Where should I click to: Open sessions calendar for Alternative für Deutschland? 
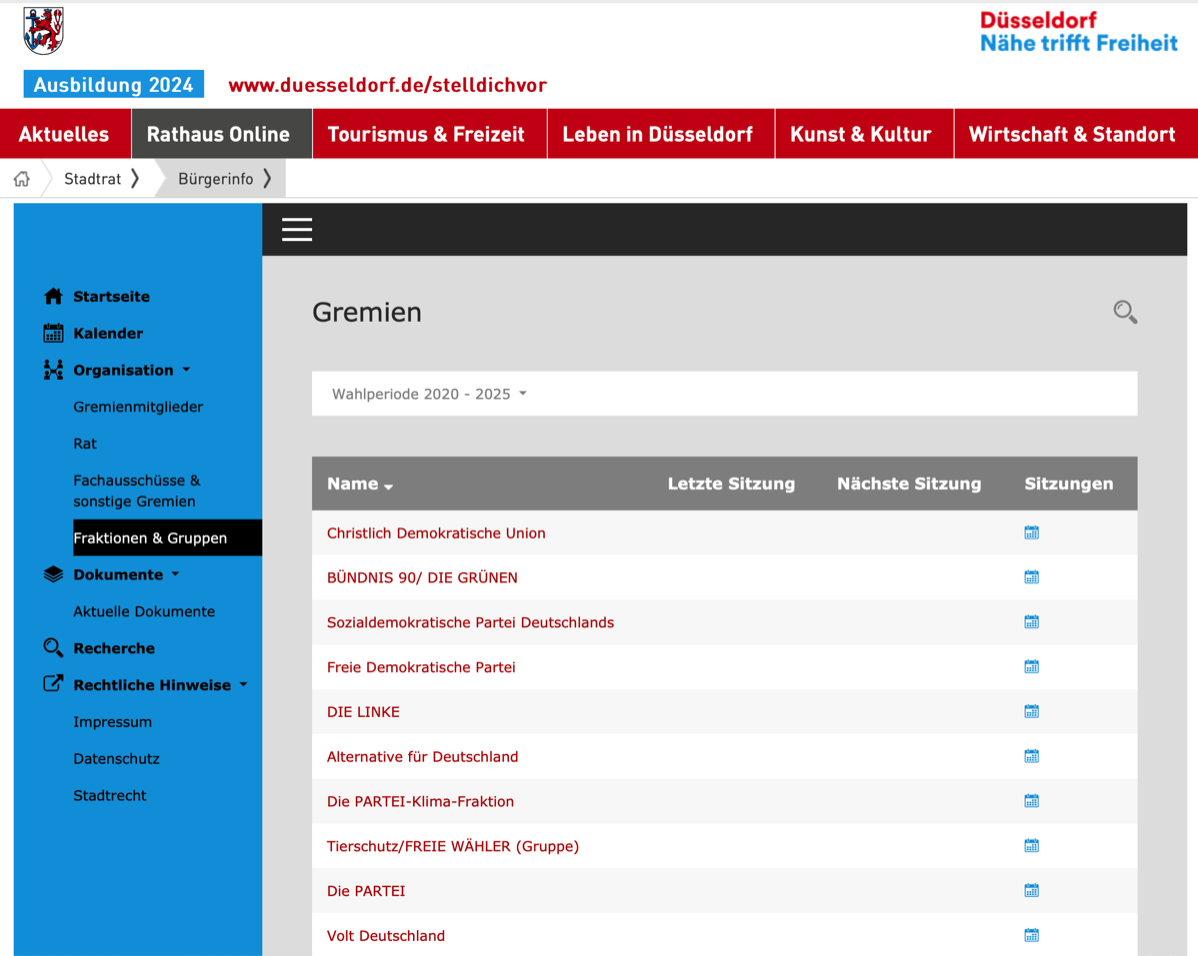click(1031, 756)
